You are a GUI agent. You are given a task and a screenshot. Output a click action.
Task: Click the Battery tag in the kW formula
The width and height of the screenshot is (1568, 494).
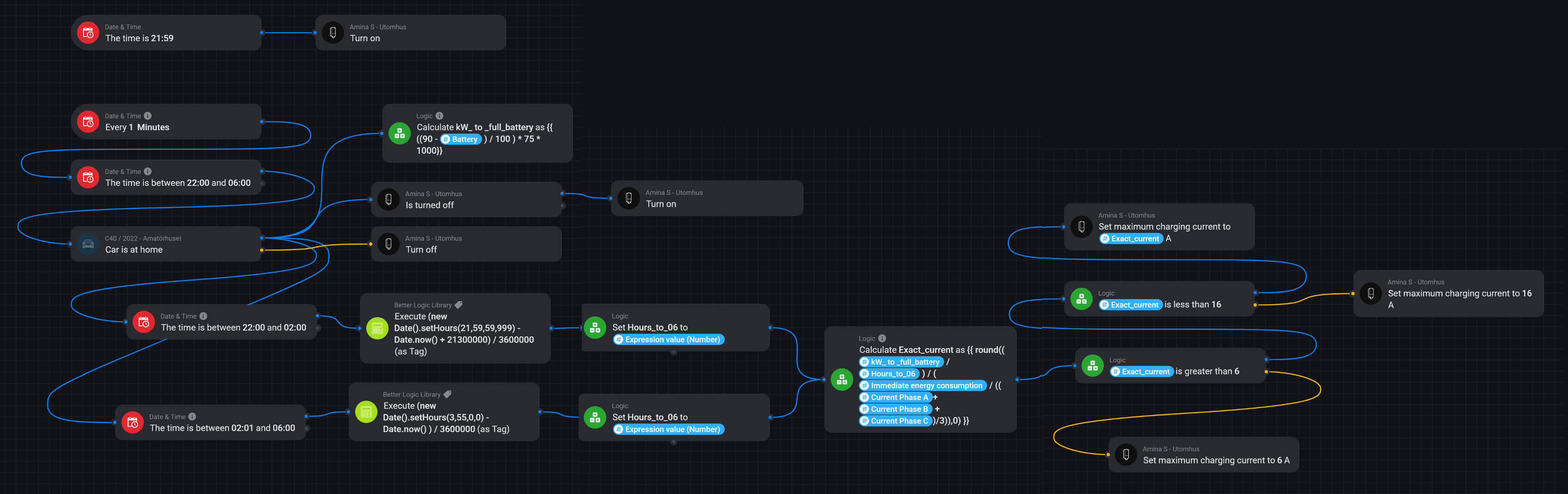click(x=461, y=140)
